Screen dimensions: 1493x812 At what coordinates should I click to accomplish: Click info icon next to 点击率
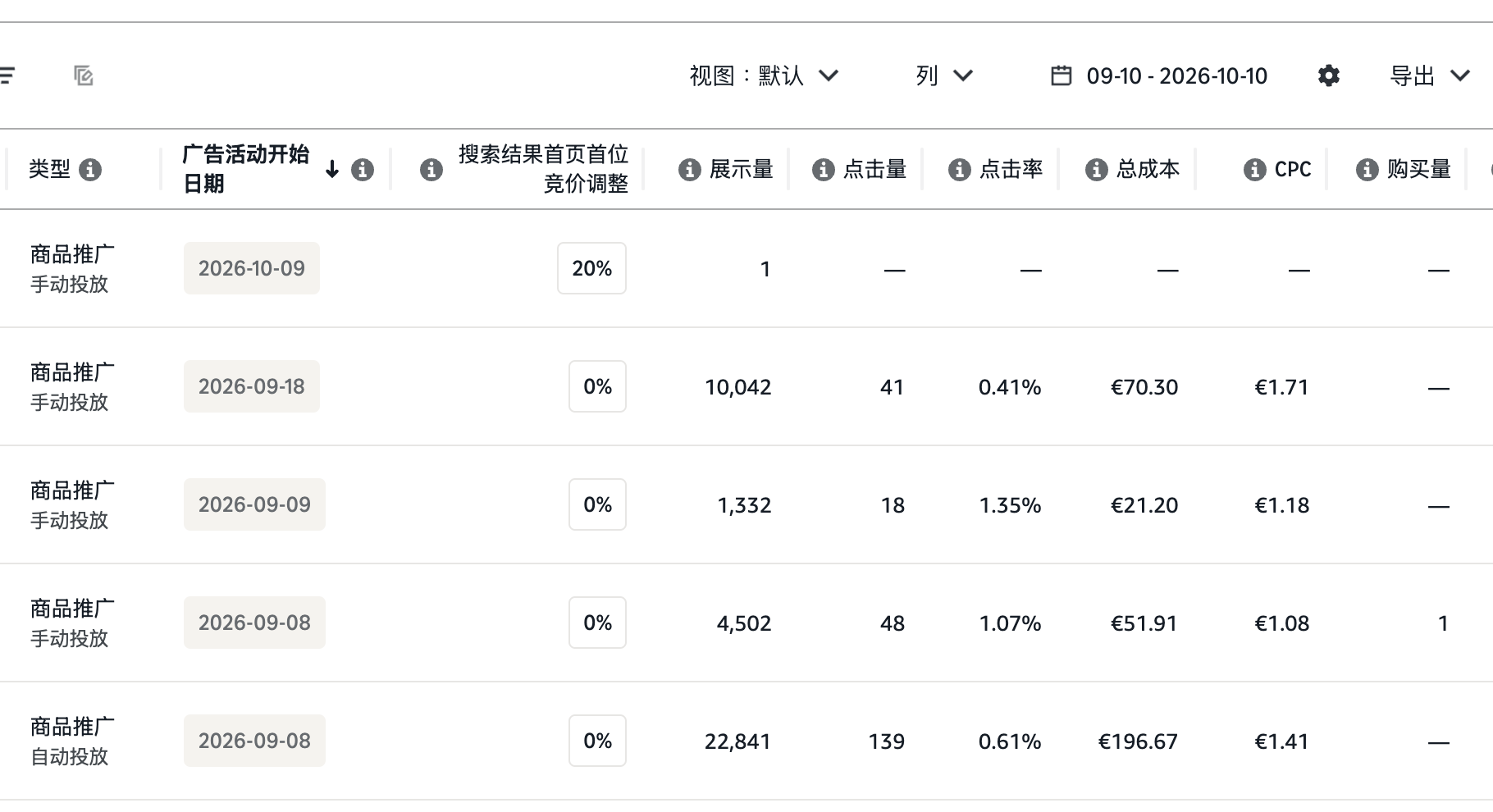click(960, 170)
